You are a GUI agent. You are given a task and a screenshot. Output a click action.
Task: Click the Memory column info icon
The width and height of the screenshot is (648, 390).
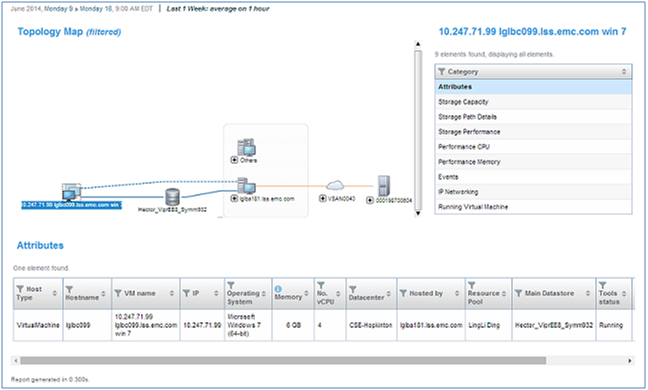278,289
